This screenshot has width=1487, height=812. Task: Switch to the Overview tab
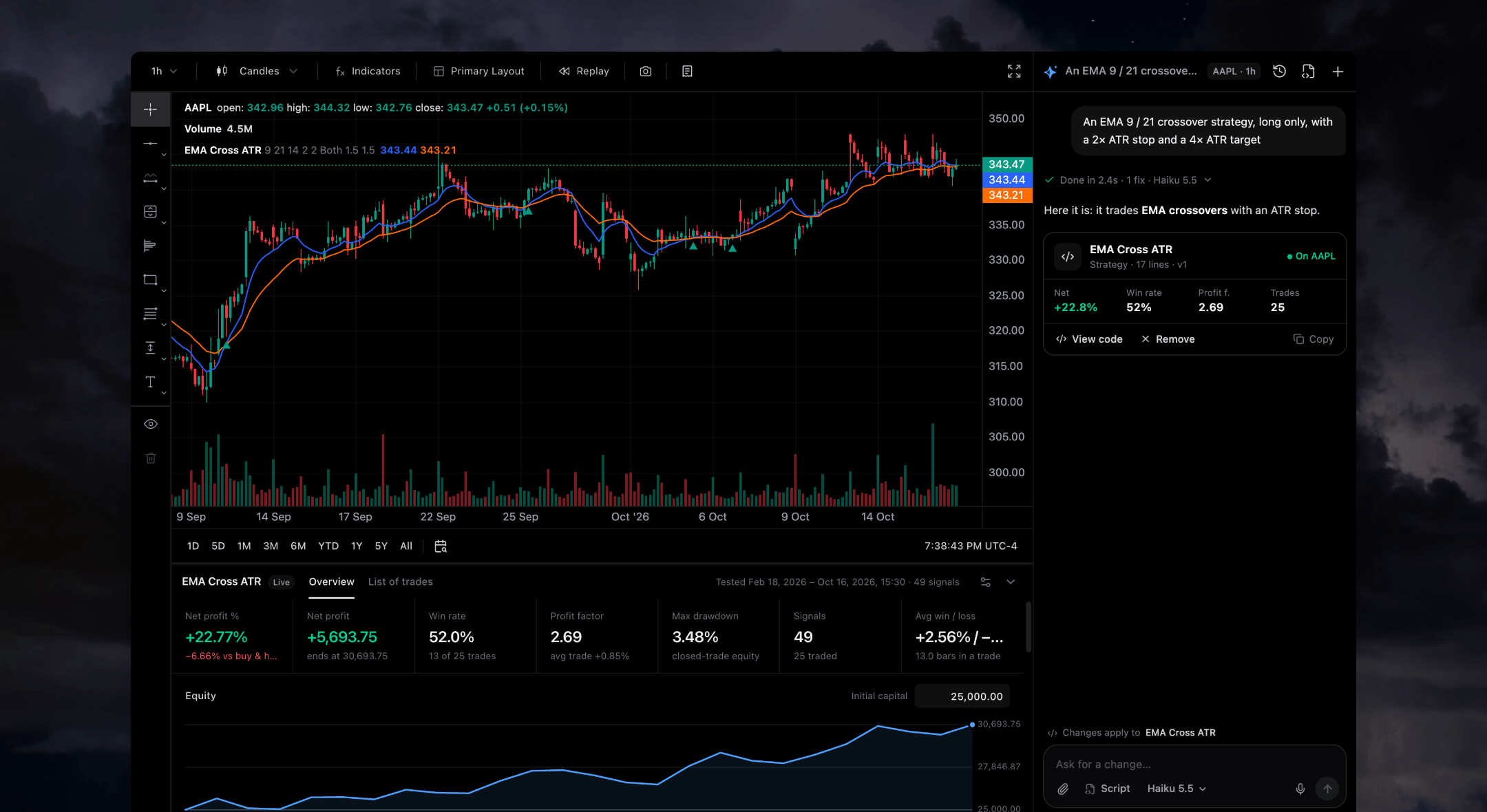(331, 582)
